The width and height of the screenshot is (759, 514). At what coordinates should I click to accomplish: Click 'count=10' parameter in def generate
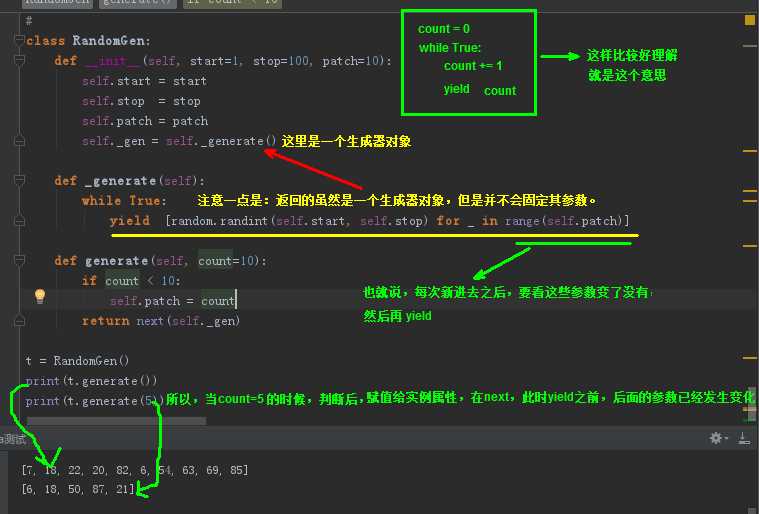tap(226, 261)
